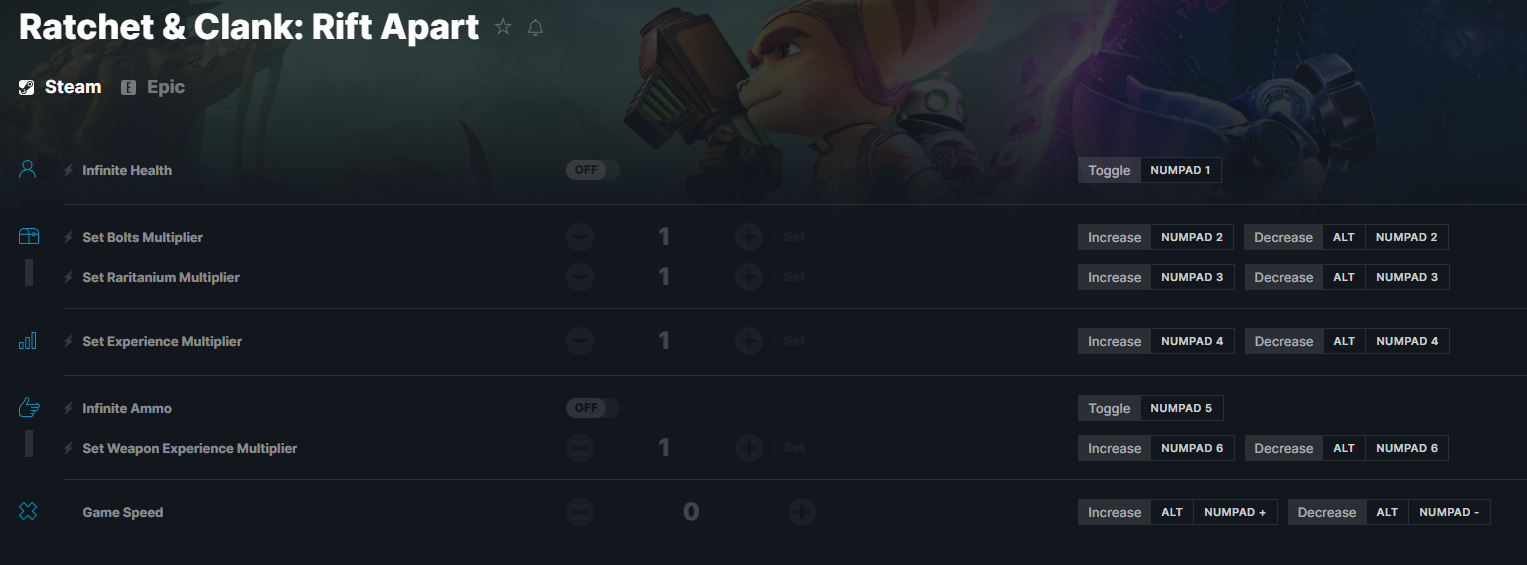Click the inventory chest category icon
Viewport: 1527px width, 565px height.
pos(28,236)
